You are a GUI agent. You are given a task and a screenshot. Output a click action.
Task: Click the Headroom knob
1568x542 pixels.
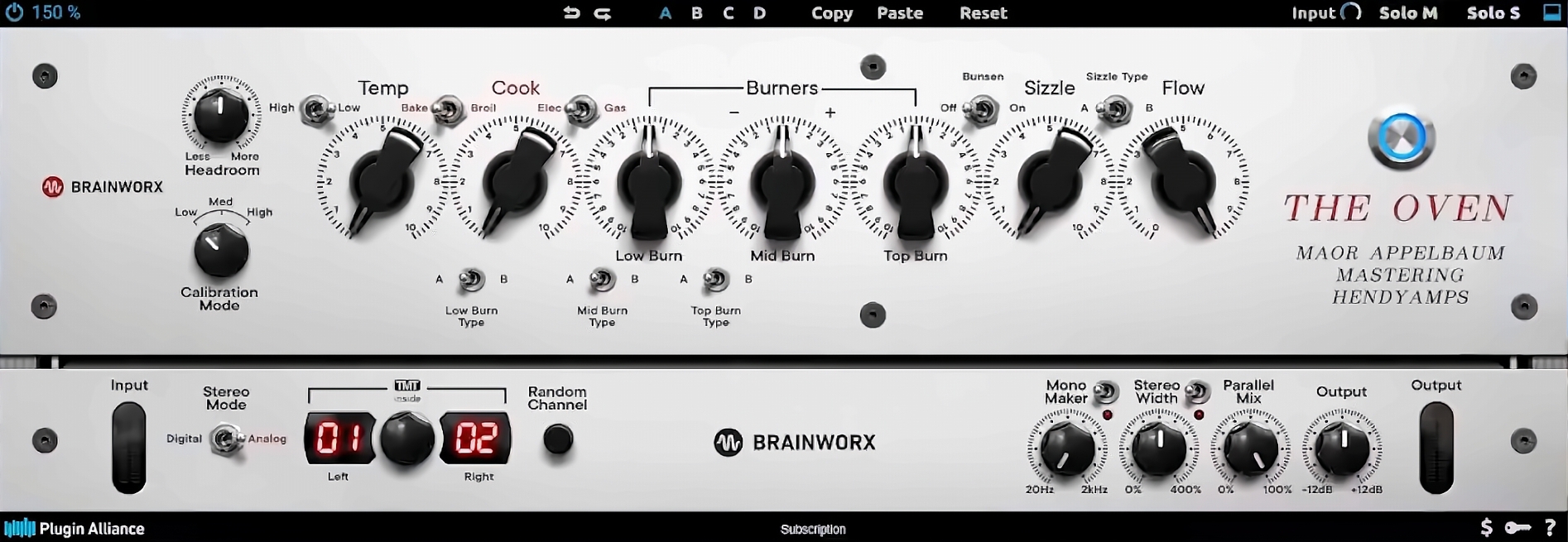[220, 114]
